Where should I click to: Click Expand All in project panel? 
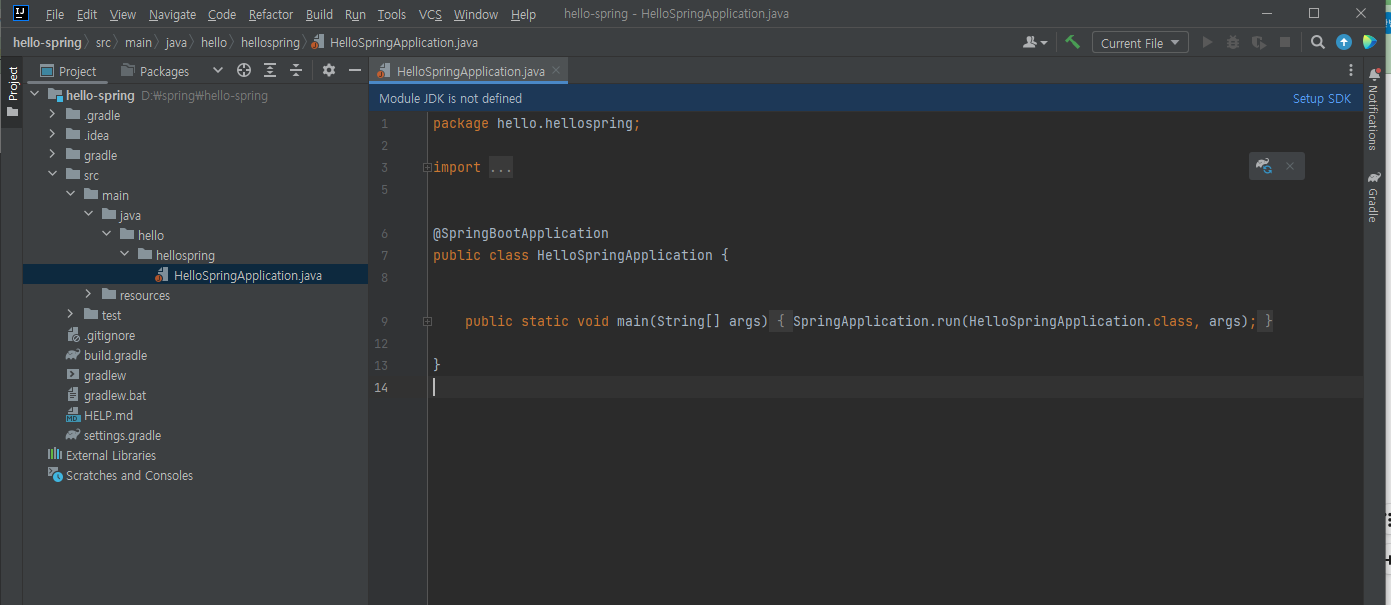tap(270, 71)
